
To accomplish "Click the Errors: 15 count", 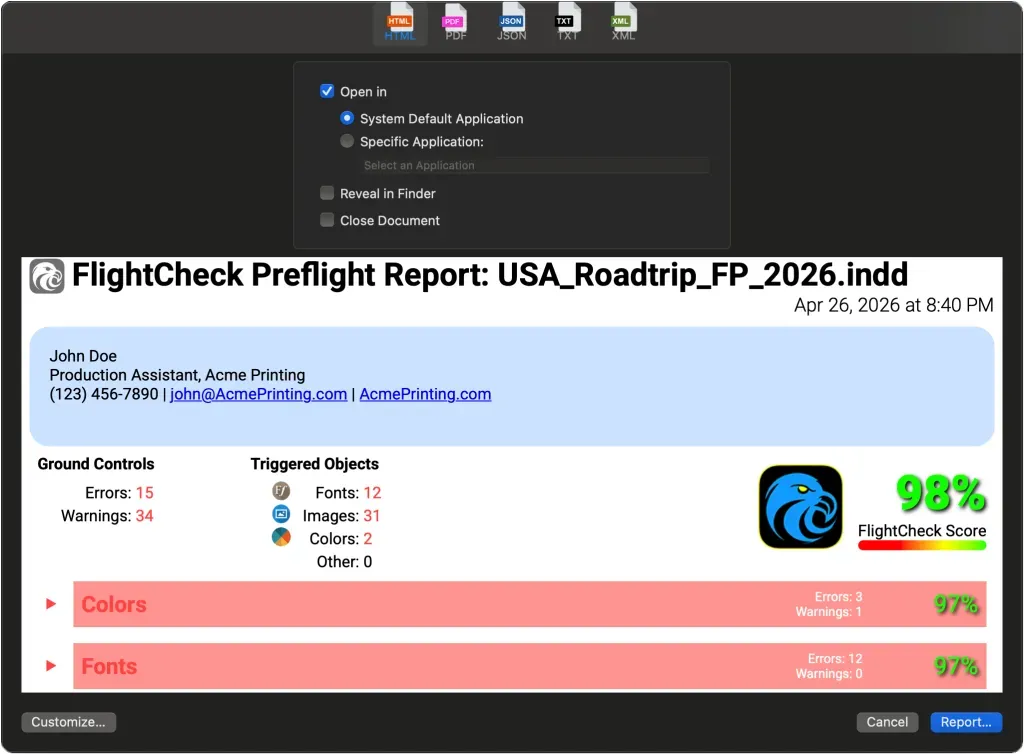I will click(x=120, y=493).
